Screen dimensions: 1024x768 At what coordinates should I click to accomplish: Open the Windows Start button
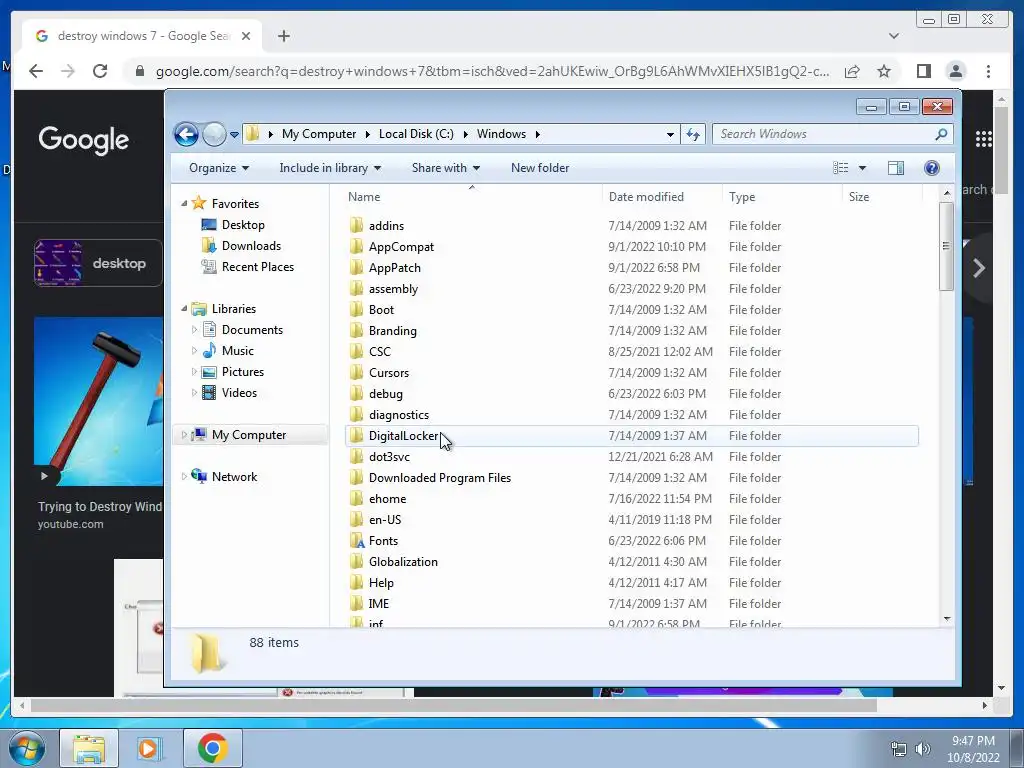tap(25, 748)
